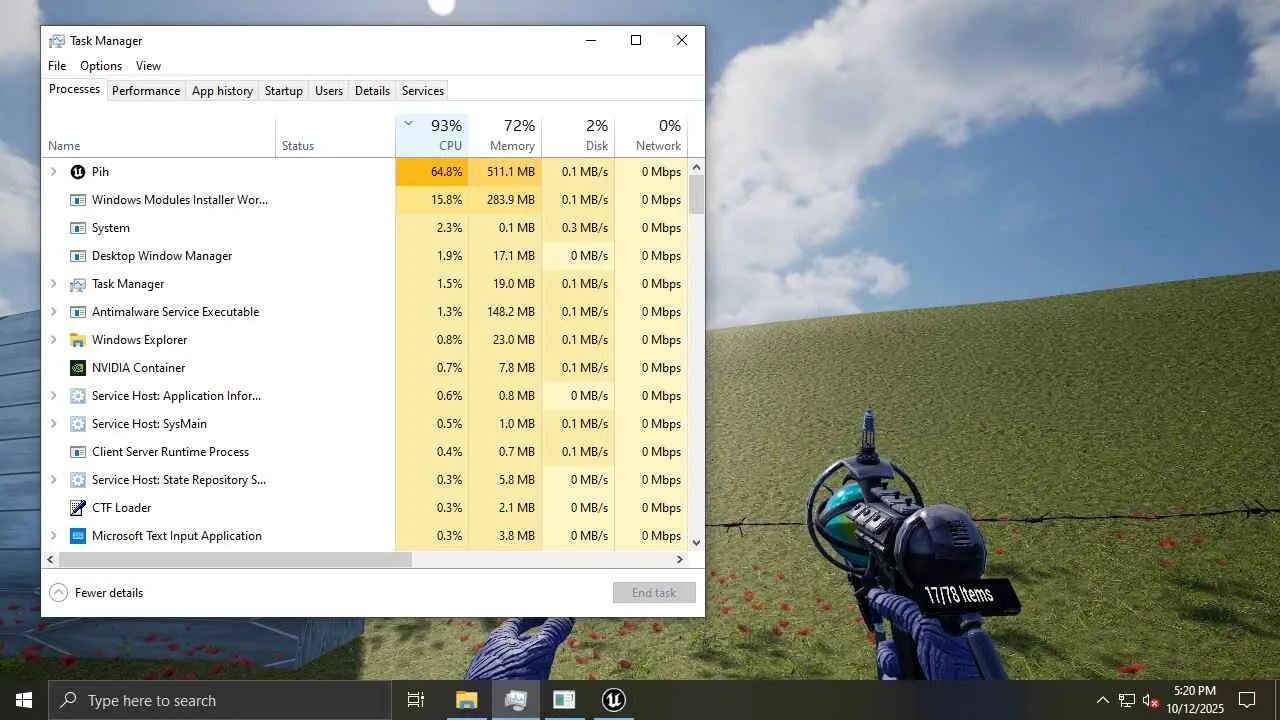Click the Microsoft Text Input Application icon

[x=78, y=536]
